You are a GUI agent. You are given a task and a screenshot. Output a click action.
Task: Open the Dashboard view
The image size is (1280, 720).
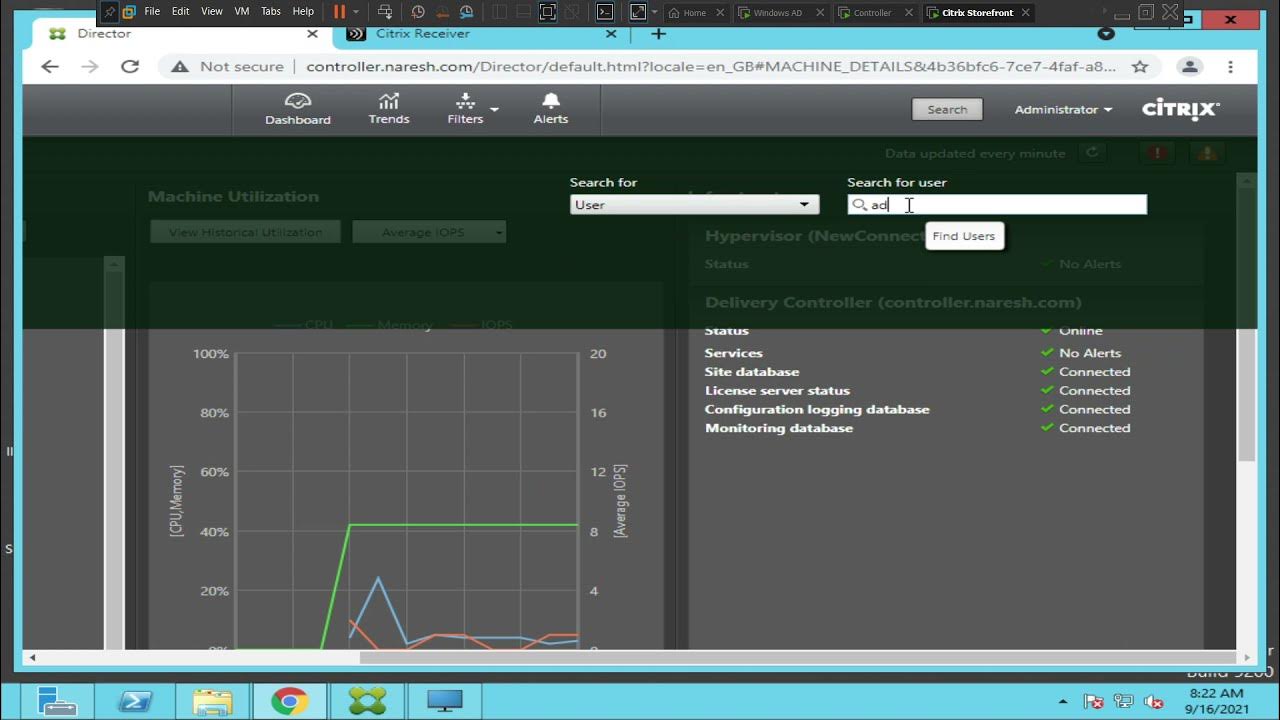297,109
